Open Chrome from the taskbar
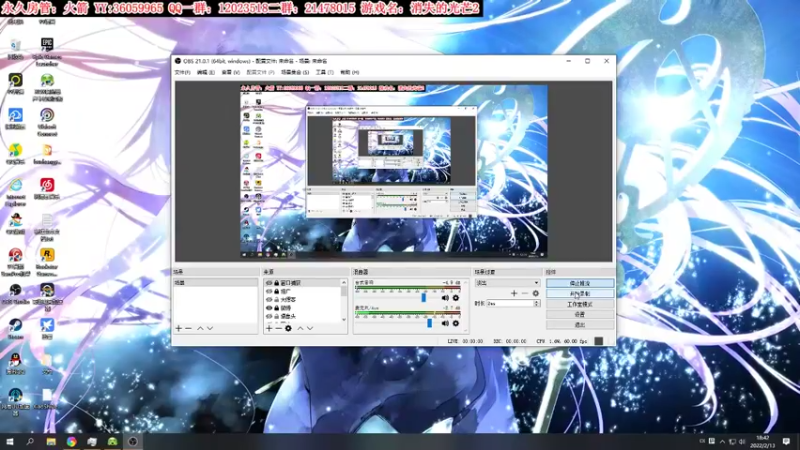This screenshot has width=800, height=450. (x=71, y=441)
